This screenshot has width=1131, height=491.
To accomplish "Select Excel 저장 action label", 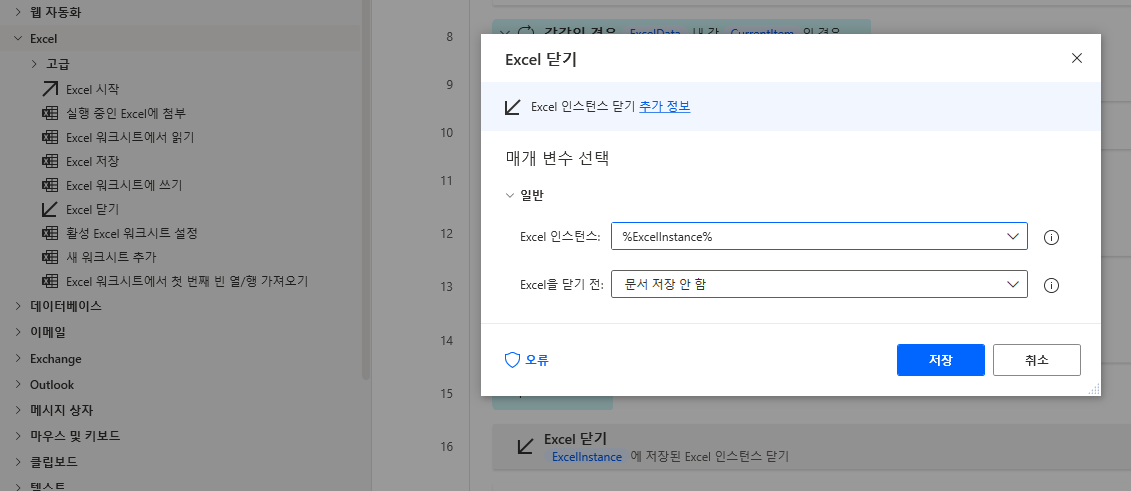I will point(92,161).
